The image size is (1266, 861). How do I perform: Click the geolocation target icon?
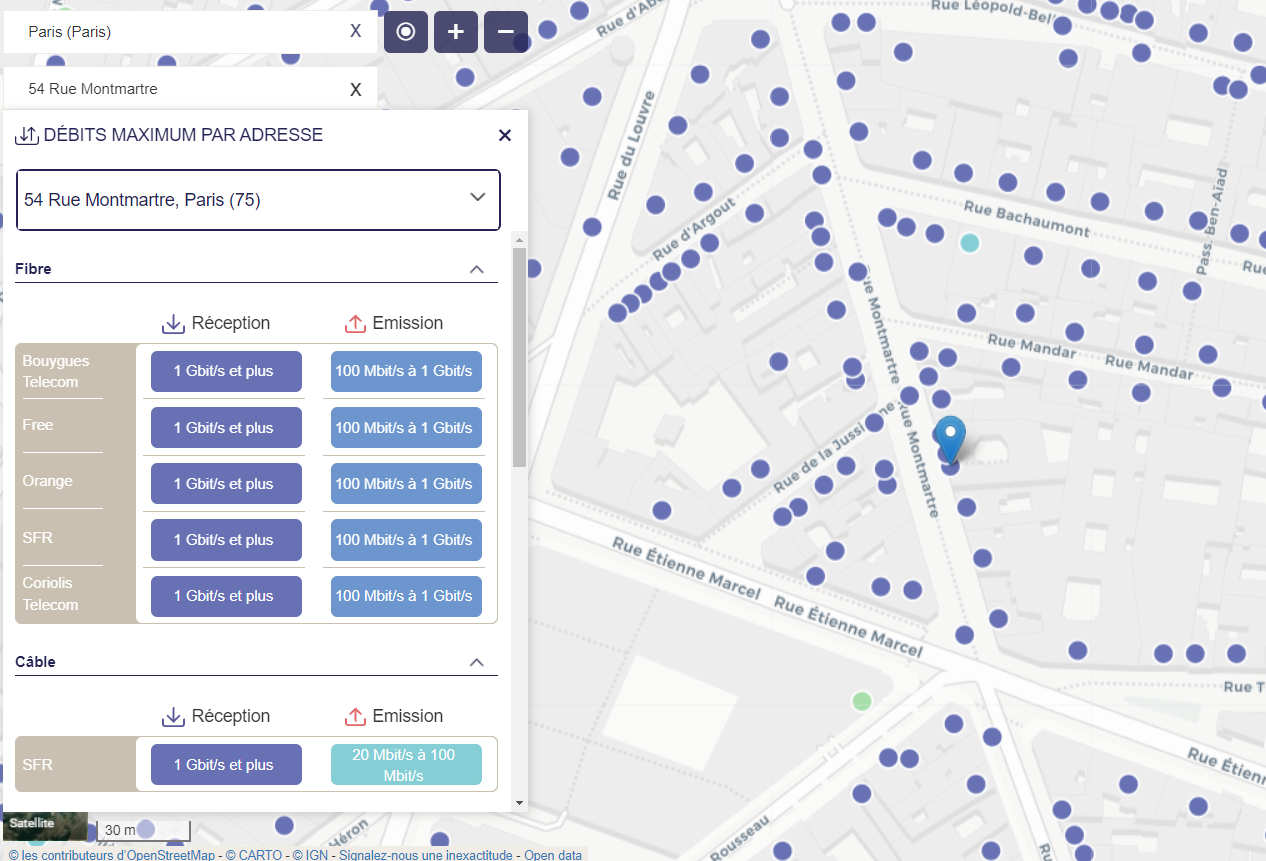(406, 32)
